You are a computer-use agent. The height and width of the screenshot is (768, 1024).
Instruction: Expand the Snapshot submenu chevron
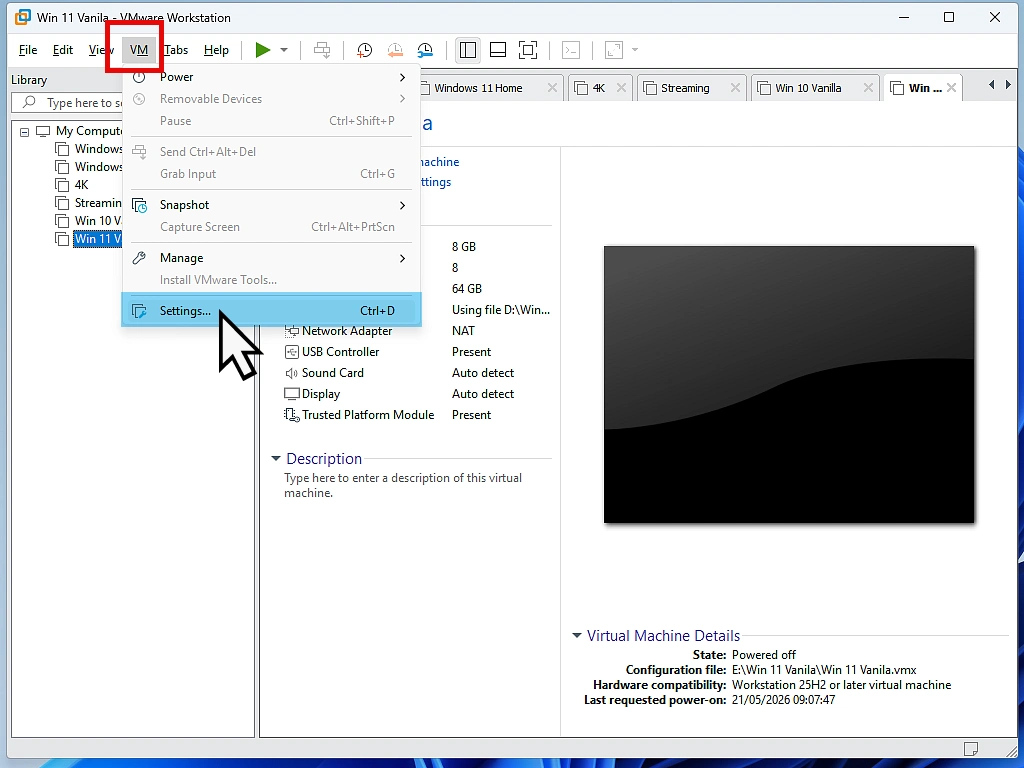click(402, 205)
